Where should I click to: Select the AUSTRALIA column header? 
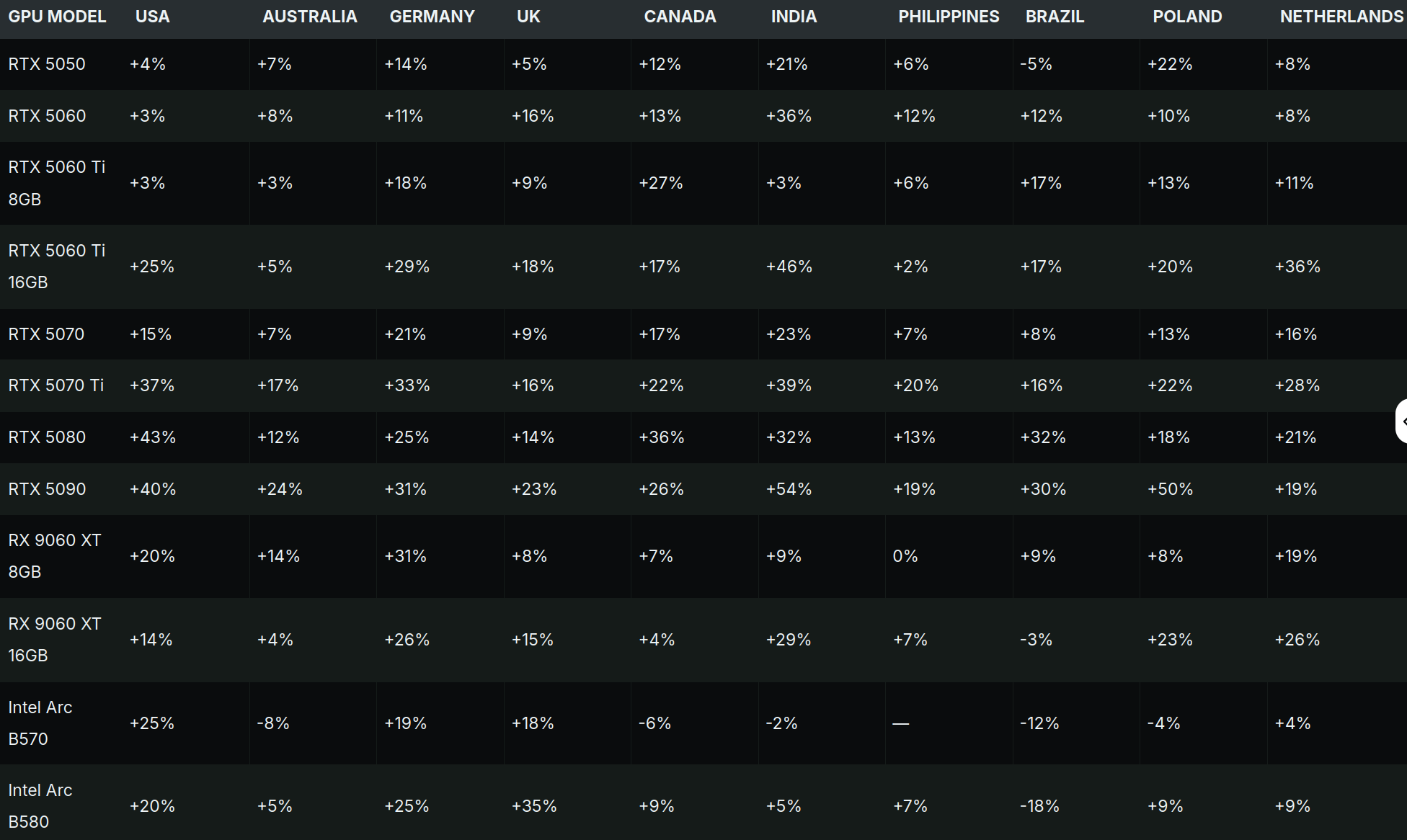309,17
